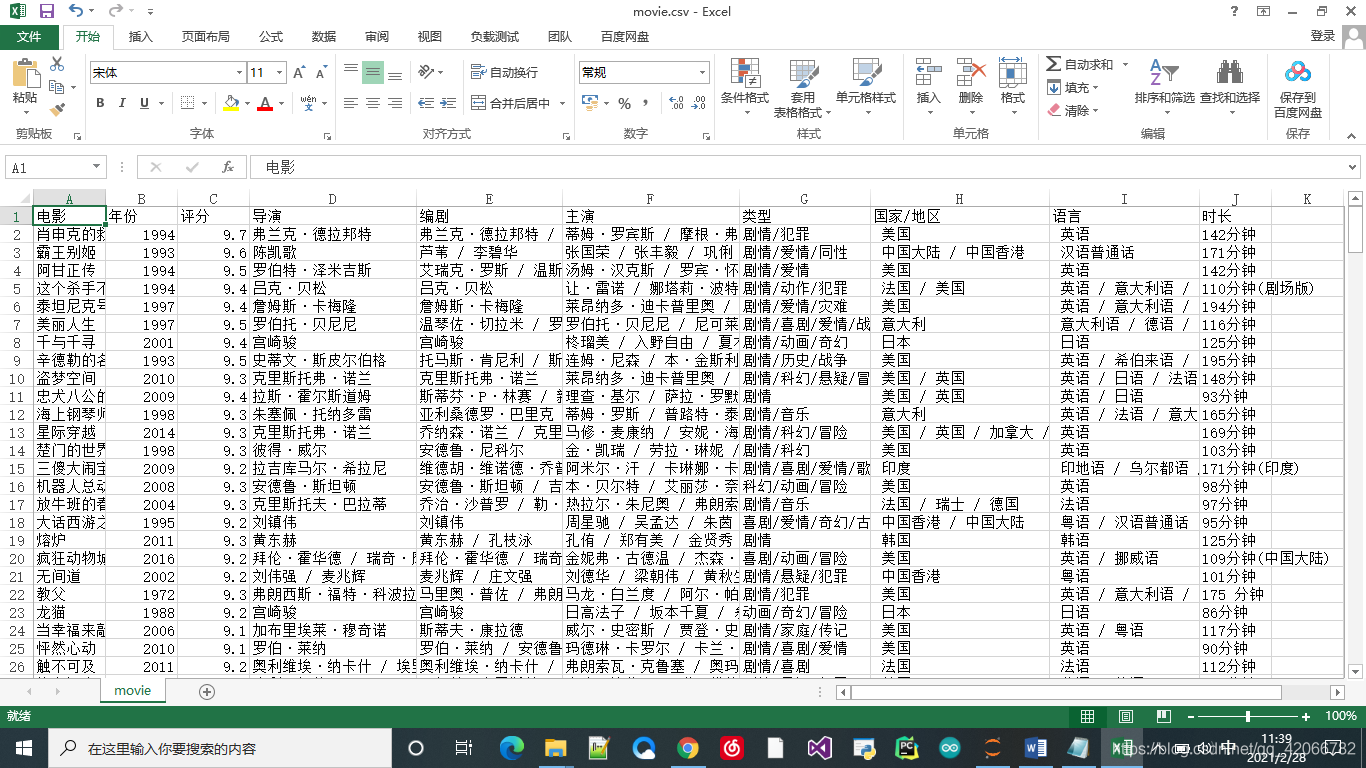Click column D header
This screenshot has width=1366, height=768.
333,199
